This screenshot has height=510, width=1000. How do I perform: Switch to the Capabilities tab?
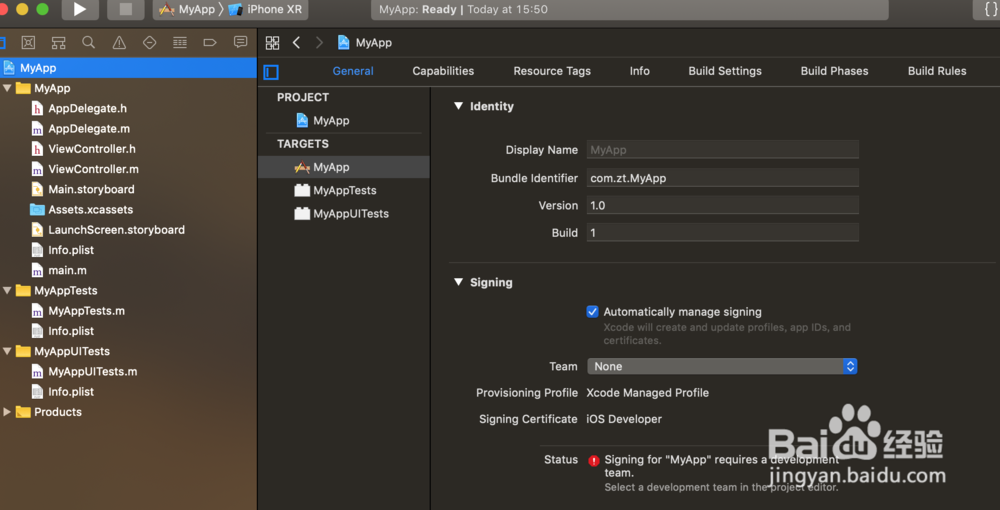[443, 71]
